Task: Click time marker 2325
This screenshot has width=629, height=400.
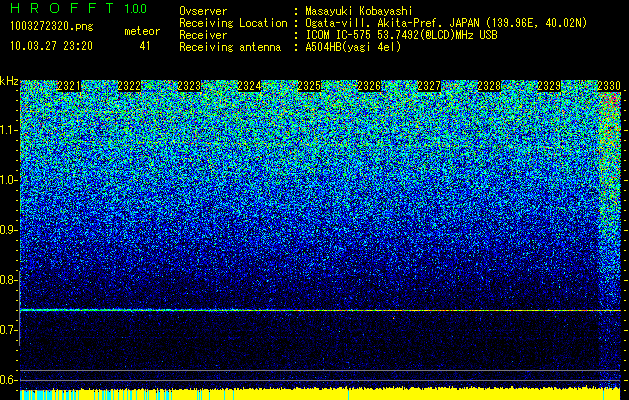Action: pyautogui.click(x=309, y=86)
